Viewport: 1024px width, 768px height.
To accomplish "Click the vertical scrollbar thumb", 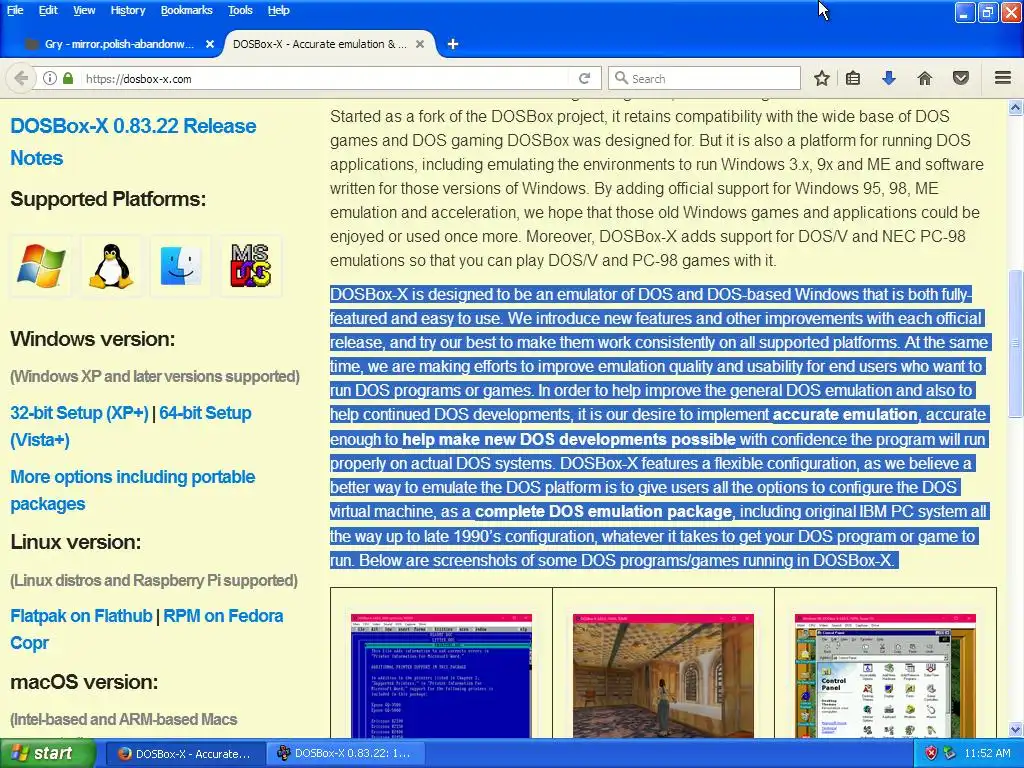I will [x=1016, y=343].
